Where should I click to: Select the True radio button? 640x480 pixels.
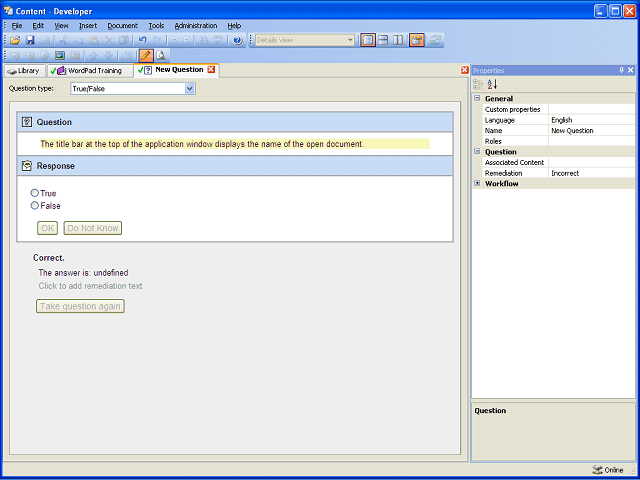(35, 193)
